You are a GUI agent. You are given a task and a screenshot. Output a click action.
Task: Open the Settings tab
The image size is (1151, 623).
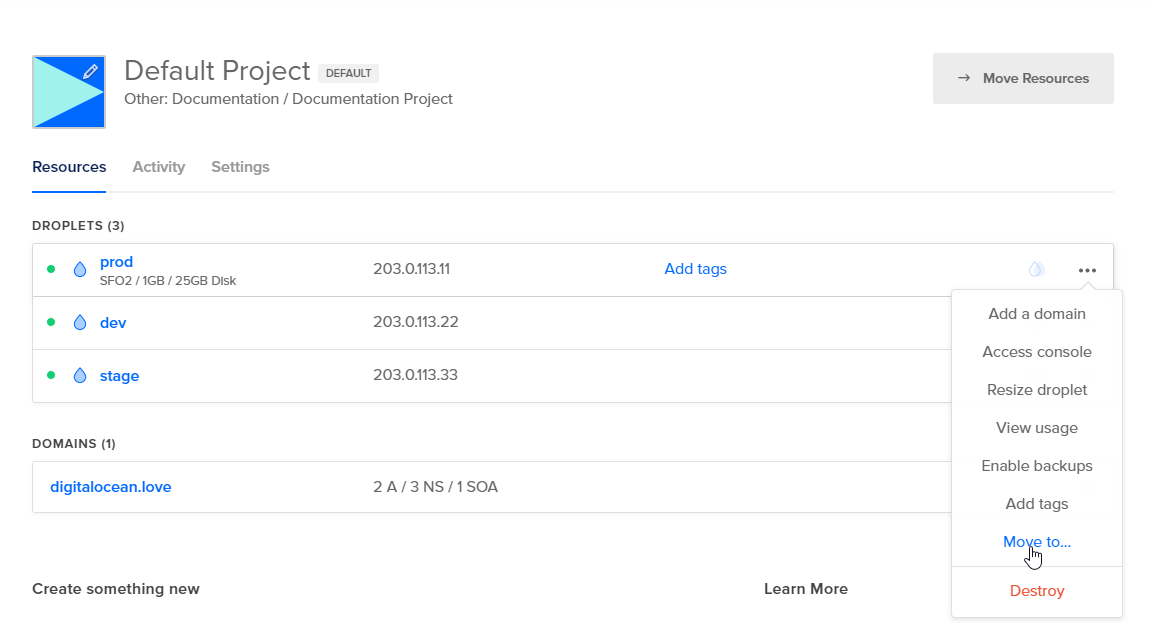pos(240,167)
